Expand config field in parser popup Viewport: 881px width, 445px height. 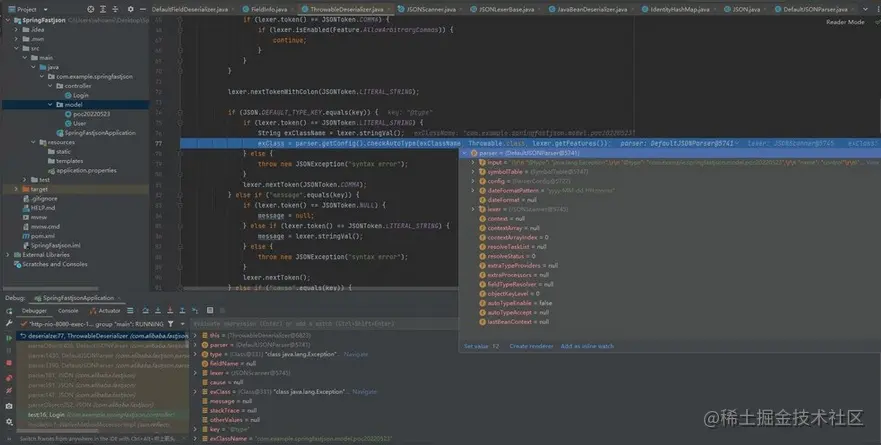[473, 181]
